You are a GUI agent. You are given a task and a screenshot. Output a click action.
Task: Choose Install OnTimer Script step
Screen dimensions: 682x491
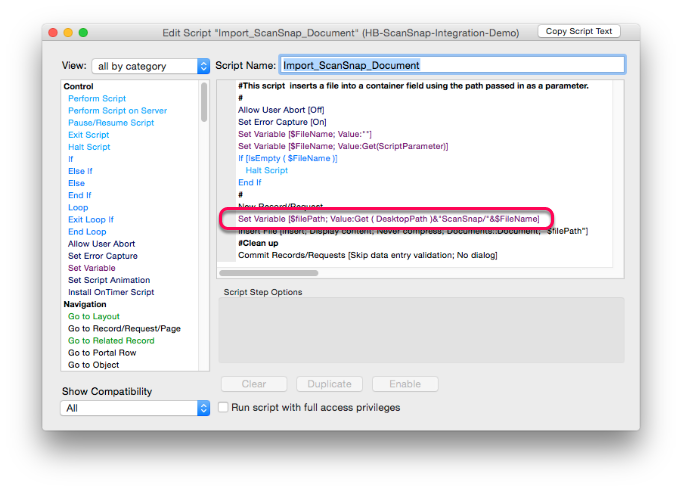tap(111, 292)
